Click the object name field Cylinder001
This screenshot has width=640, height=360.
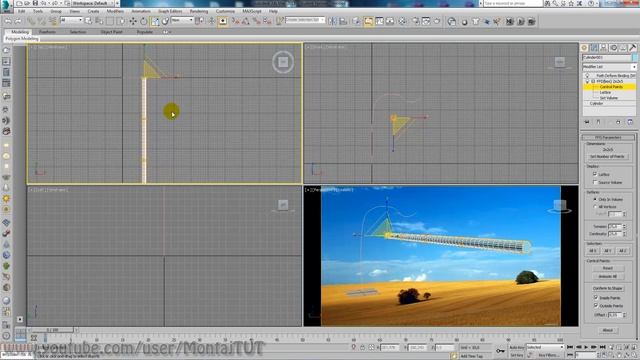[607, 58]
